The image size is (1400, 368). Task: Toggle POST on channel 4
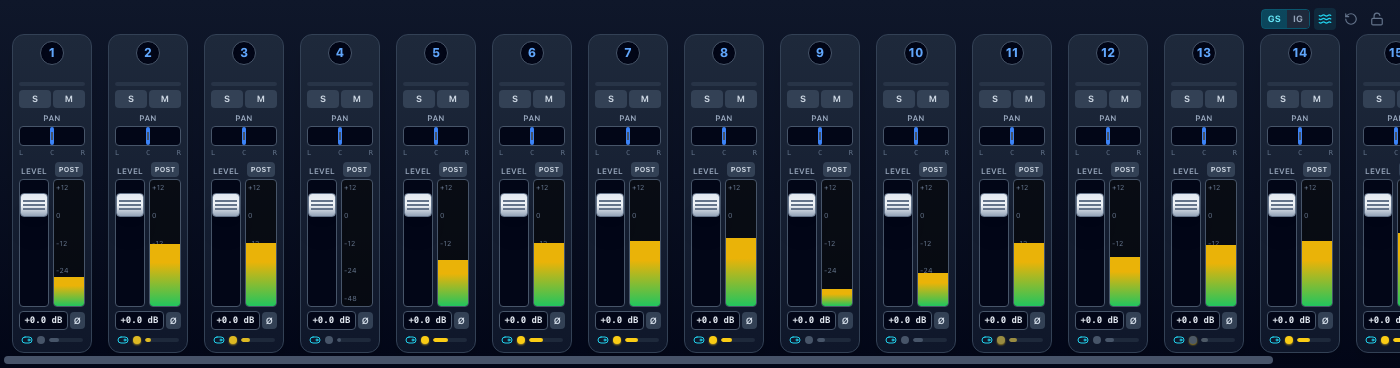point(357,170)
